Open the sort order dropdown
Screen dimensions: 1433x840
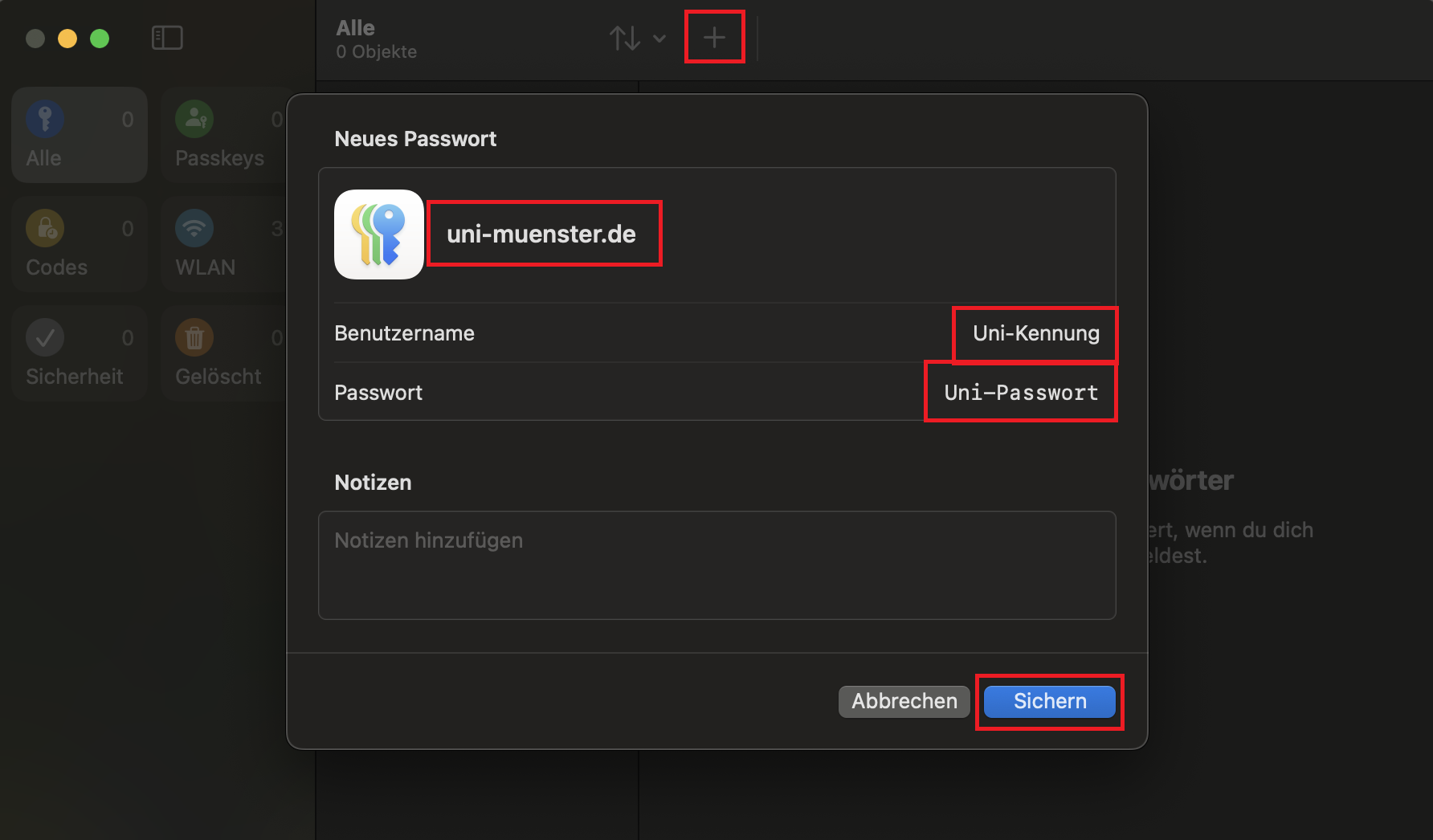[637, 38]
